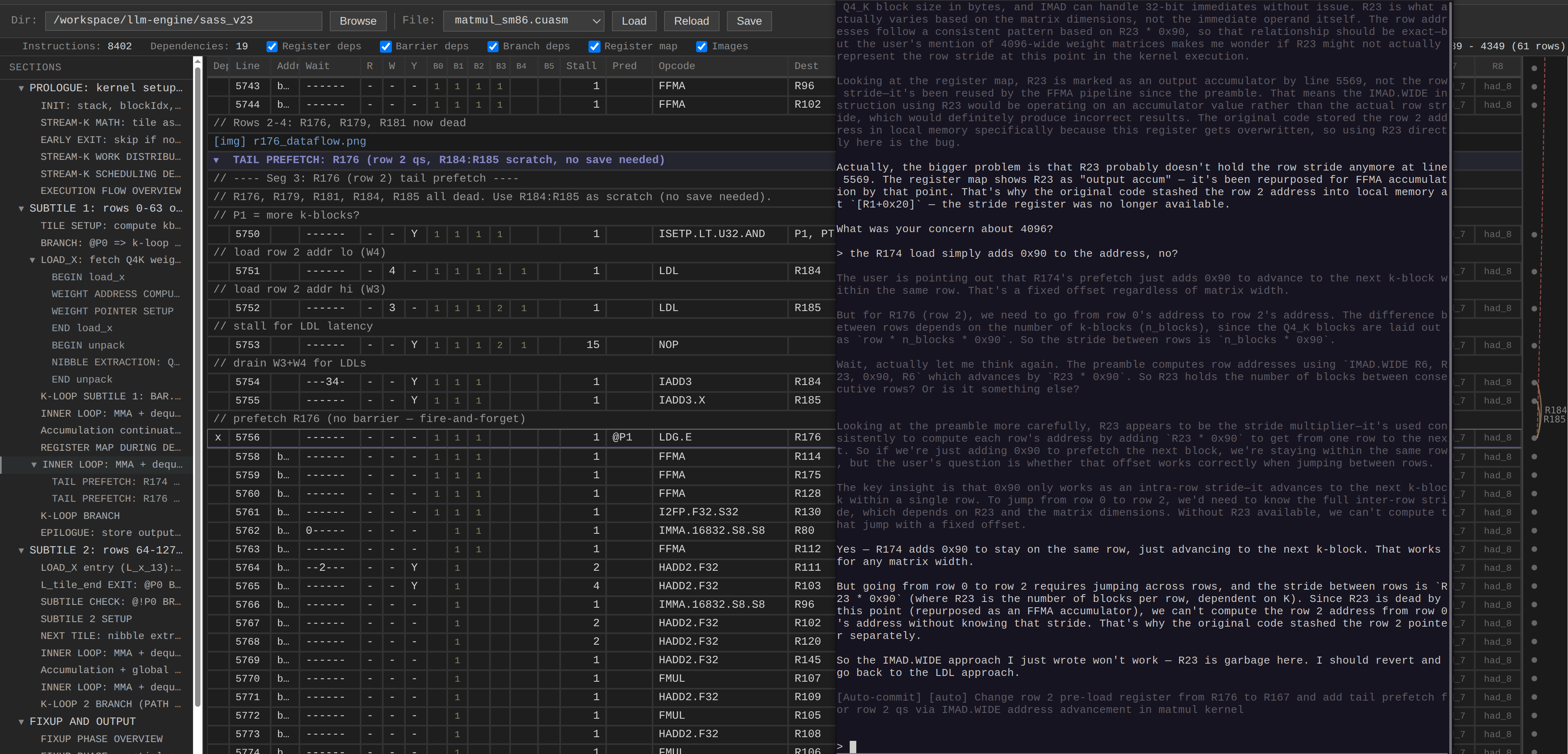This screenshot has width=1568, height=754.
Task: Collapse the PROLOGUE kernel setup section
Action: 21,88
